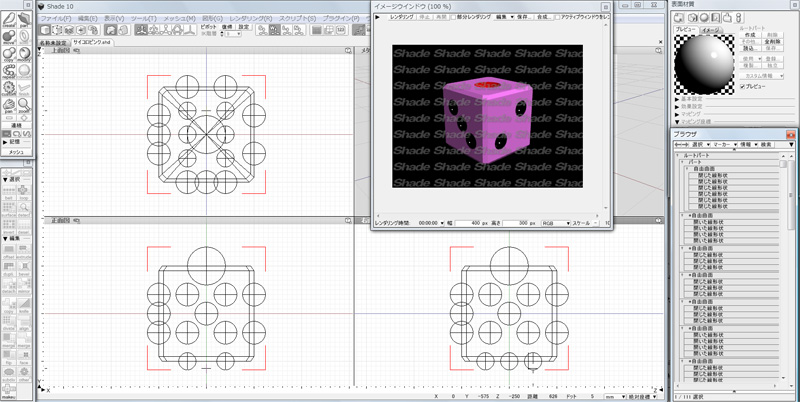
Task: Open the ツール(T) menu
Action: tap(144, 18)
